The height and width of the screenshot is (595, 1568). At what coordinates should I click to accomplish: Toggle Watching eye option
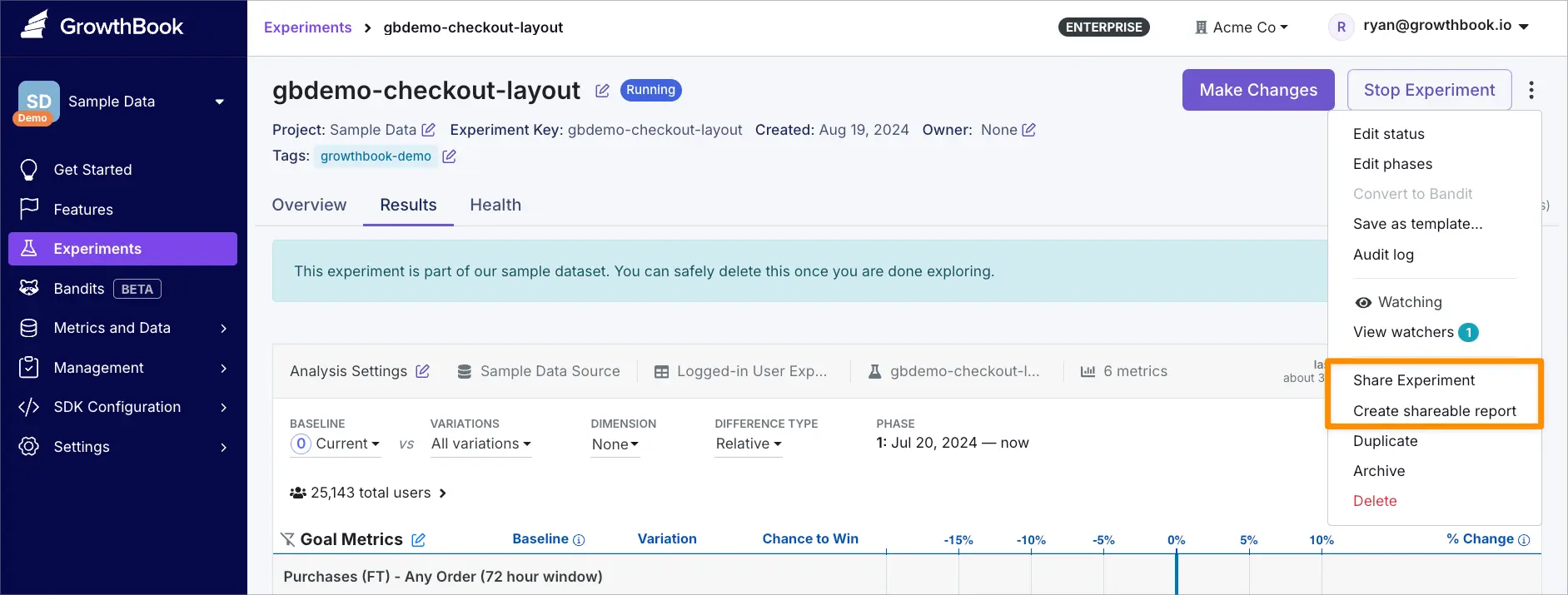click(x=1398, y=302)
